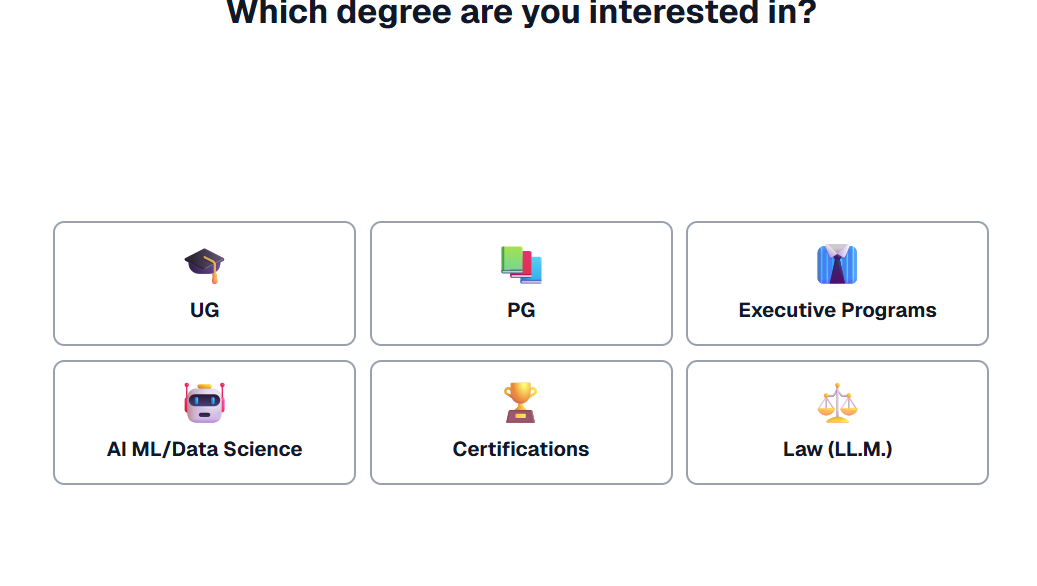Image resolution: width=1037 pixels, height=586 pixels.
Task: Click the shirt and tie icon
Action: (x=837, y=265)
